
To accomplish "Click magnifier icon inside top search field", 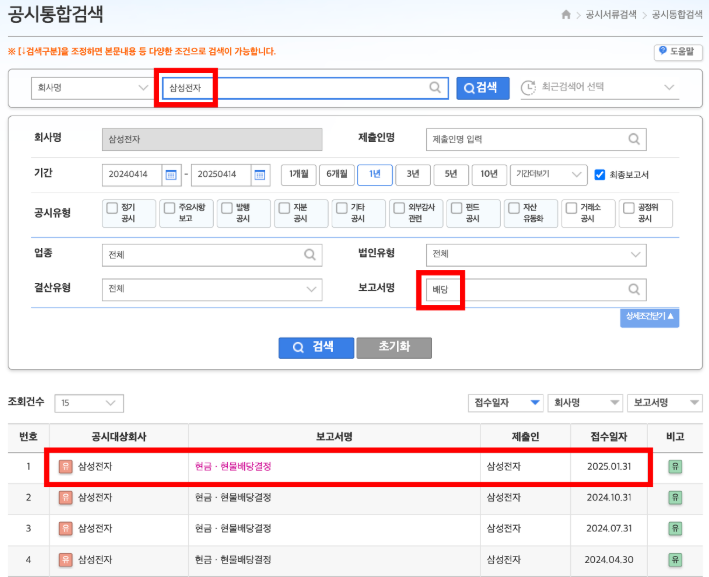I will pos(435,87).
